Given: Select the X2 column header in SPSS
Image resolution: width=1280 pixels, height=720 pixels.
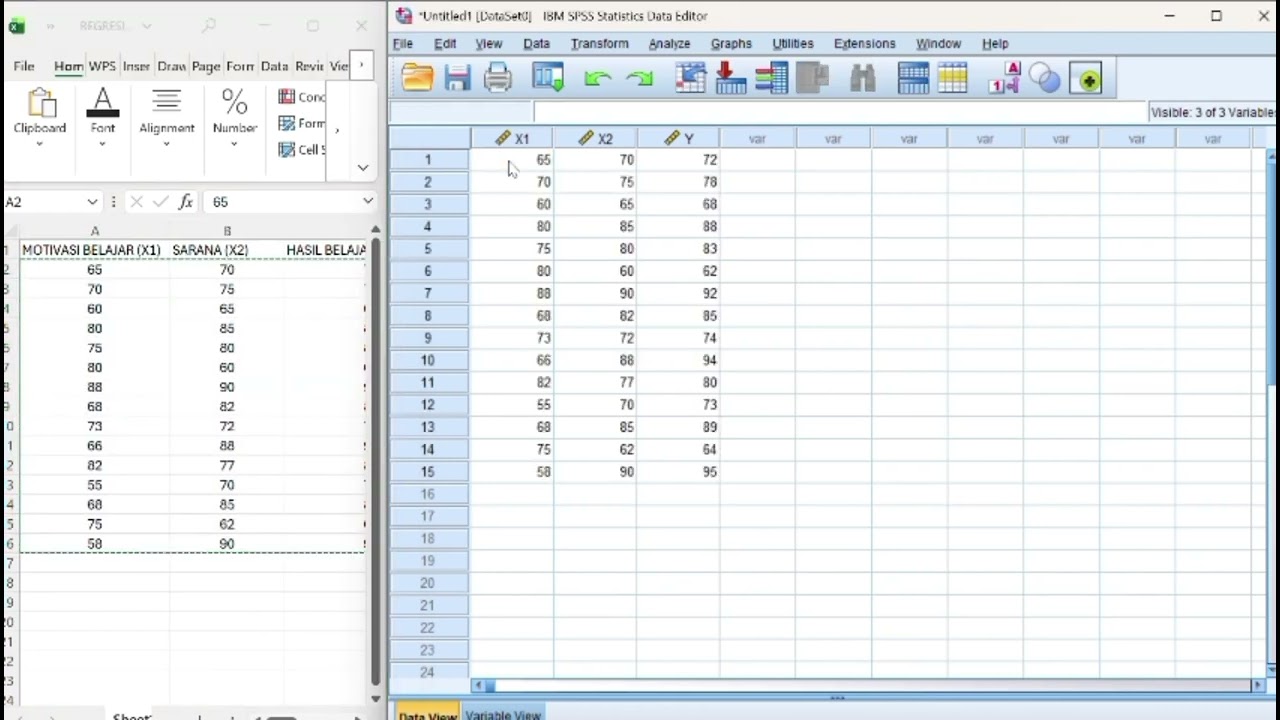Looking at the screenshot, I should (595, 138).
